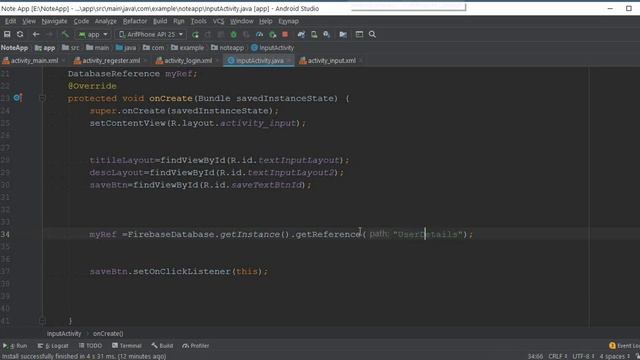Click the folder icon left of Project Structure

[343, 34]
